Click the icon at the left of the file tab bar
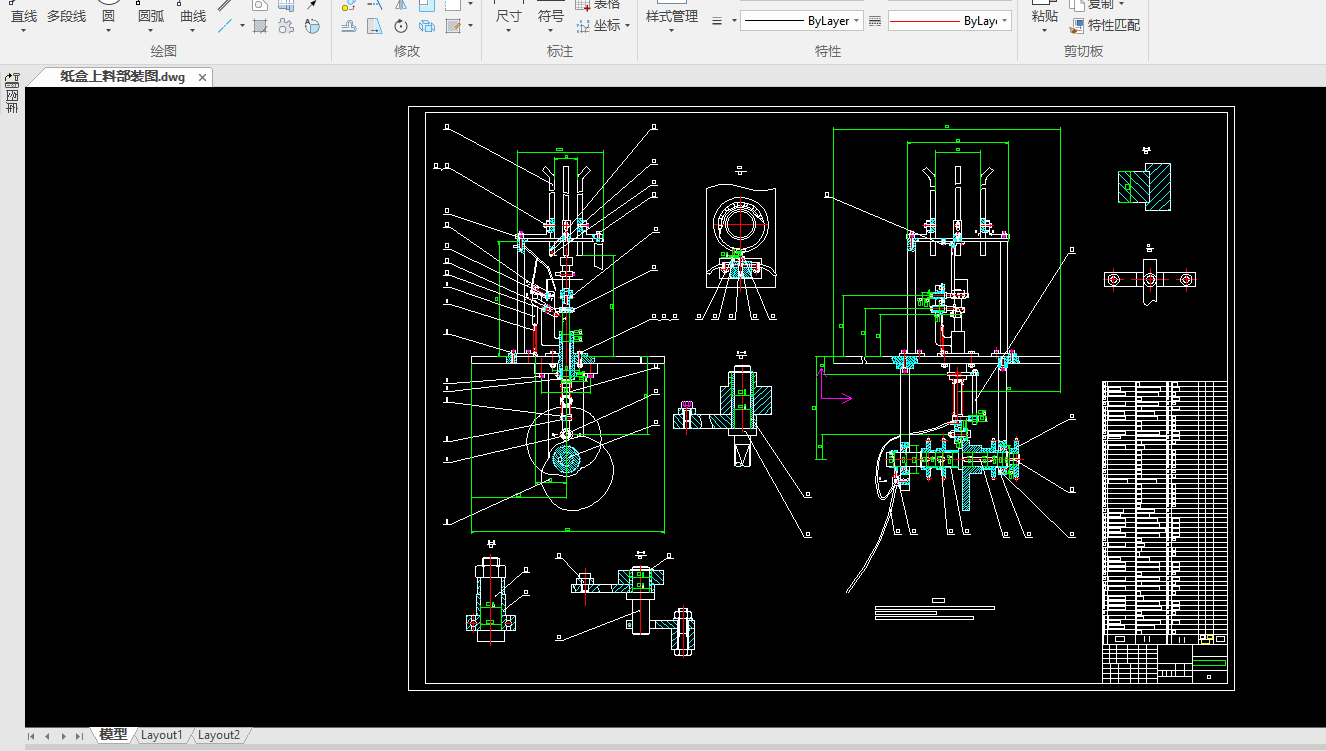Viewport: 1326px width, 751px height. click(x=12, y=78)
